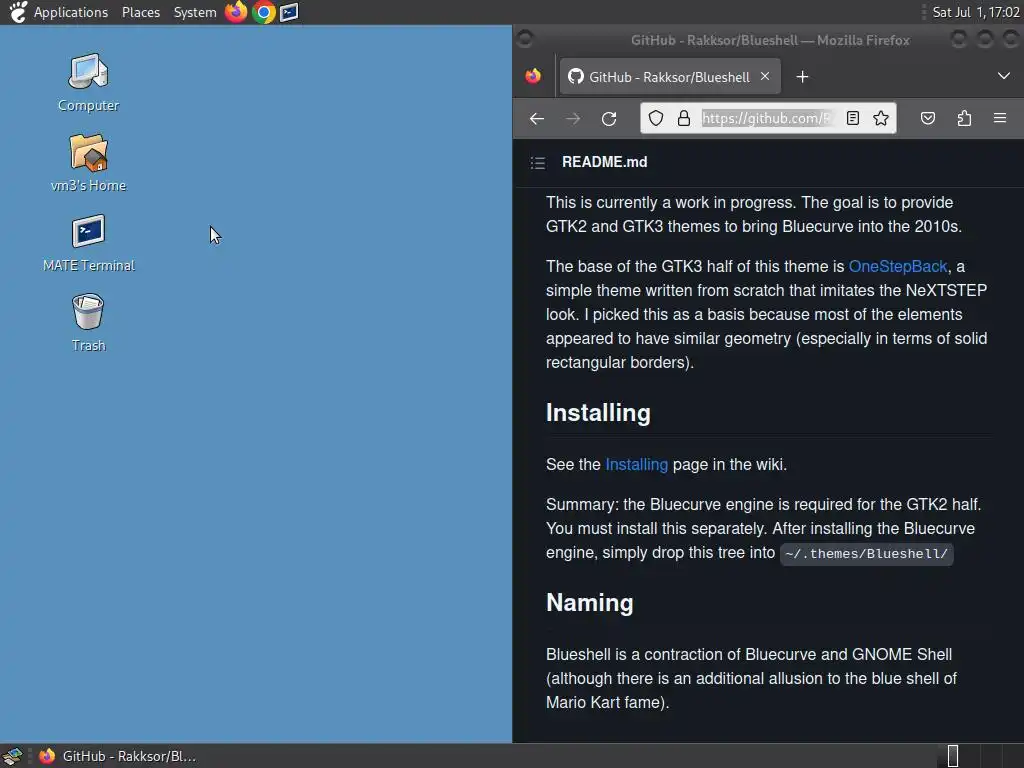1024x768 pixels.
Task: Launch terminal from top panel launcher
Action: (289, 12)
